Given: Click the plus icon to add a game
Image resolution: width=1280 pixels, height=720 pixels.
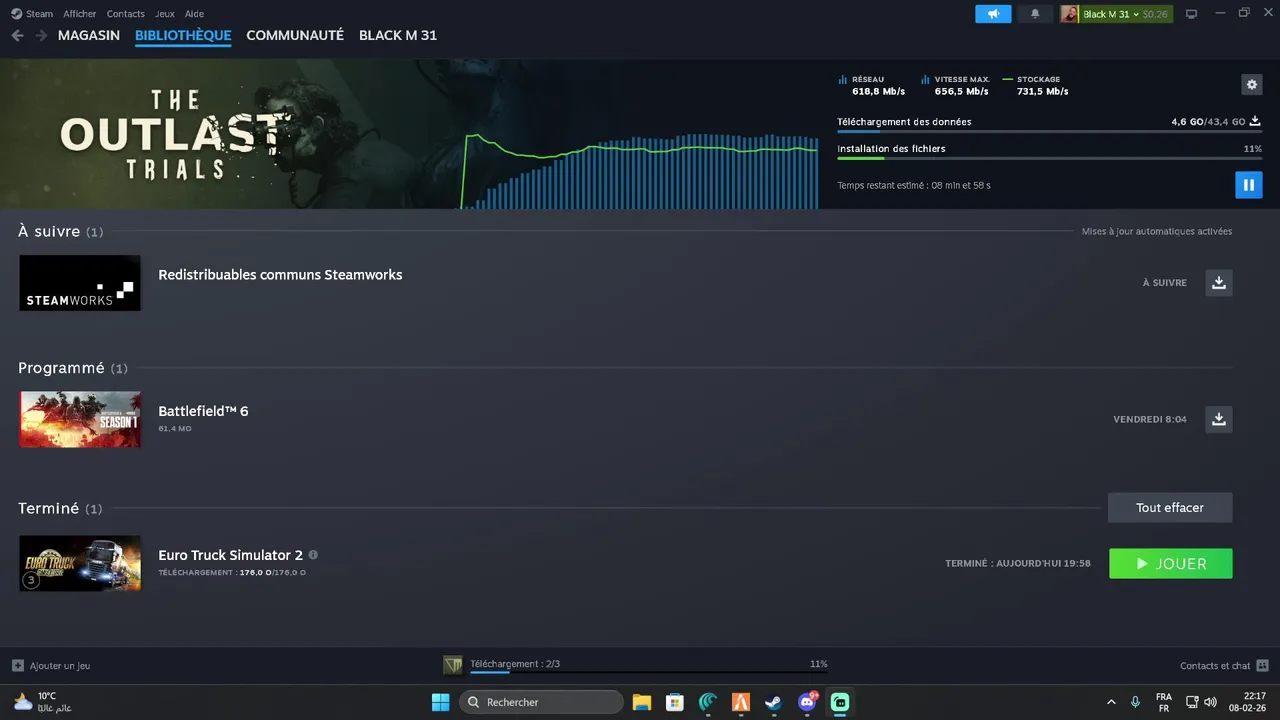Looking at the screenshot, I should click(x=18, y=666).
